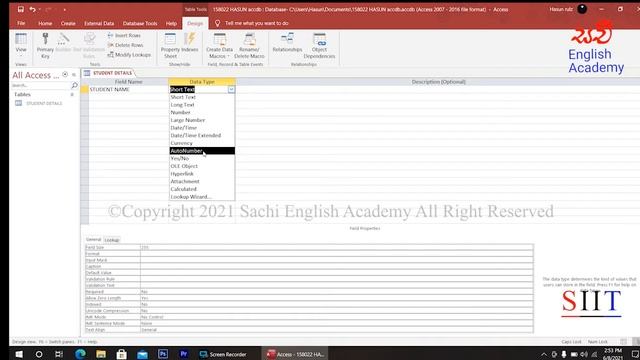Choose Date/Time data type
This screenshot has height=360, width=640.
[x=202, y=128]
